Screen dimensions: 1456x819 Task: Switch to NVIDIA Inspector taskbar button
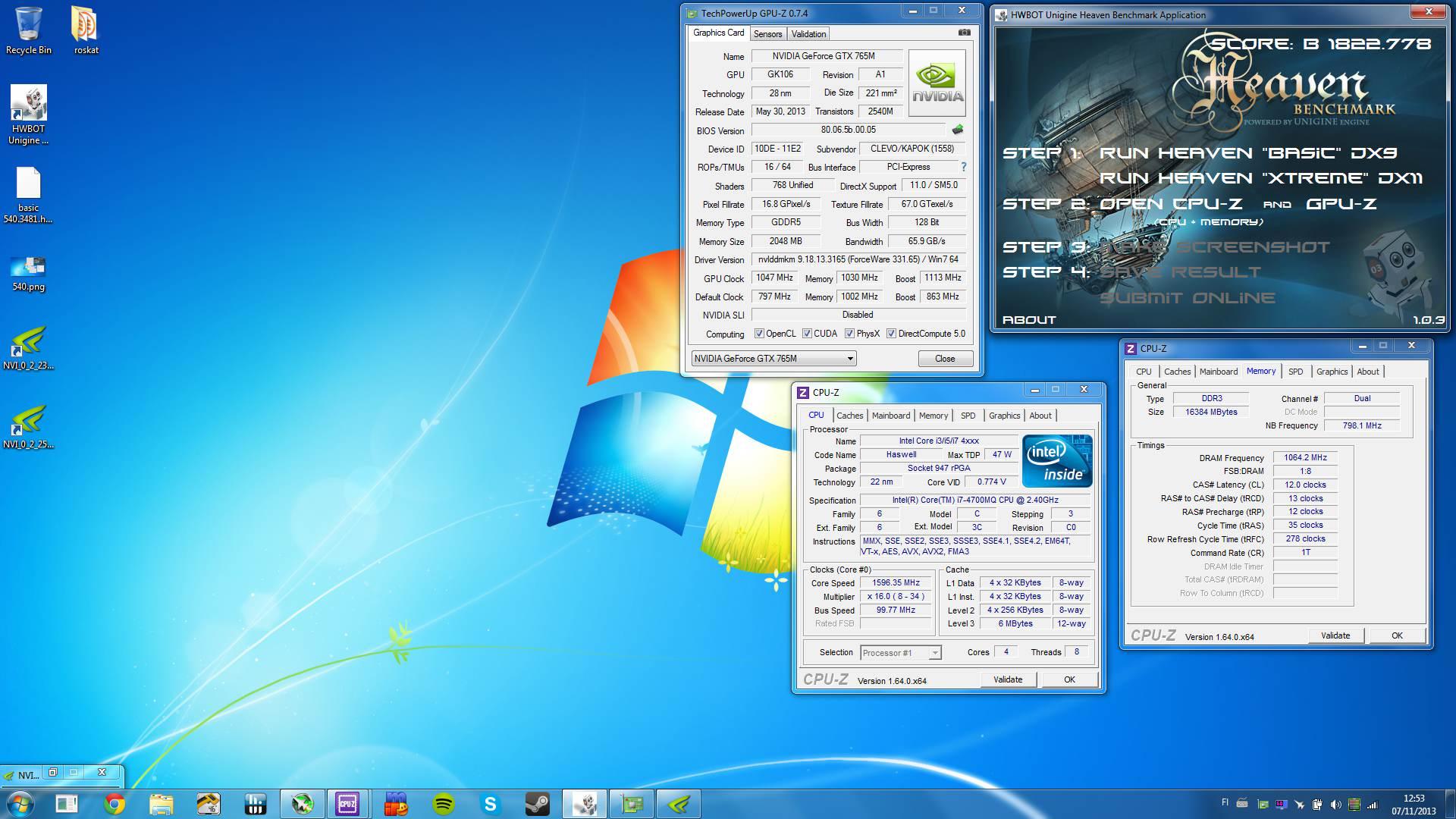click(679, 804)
